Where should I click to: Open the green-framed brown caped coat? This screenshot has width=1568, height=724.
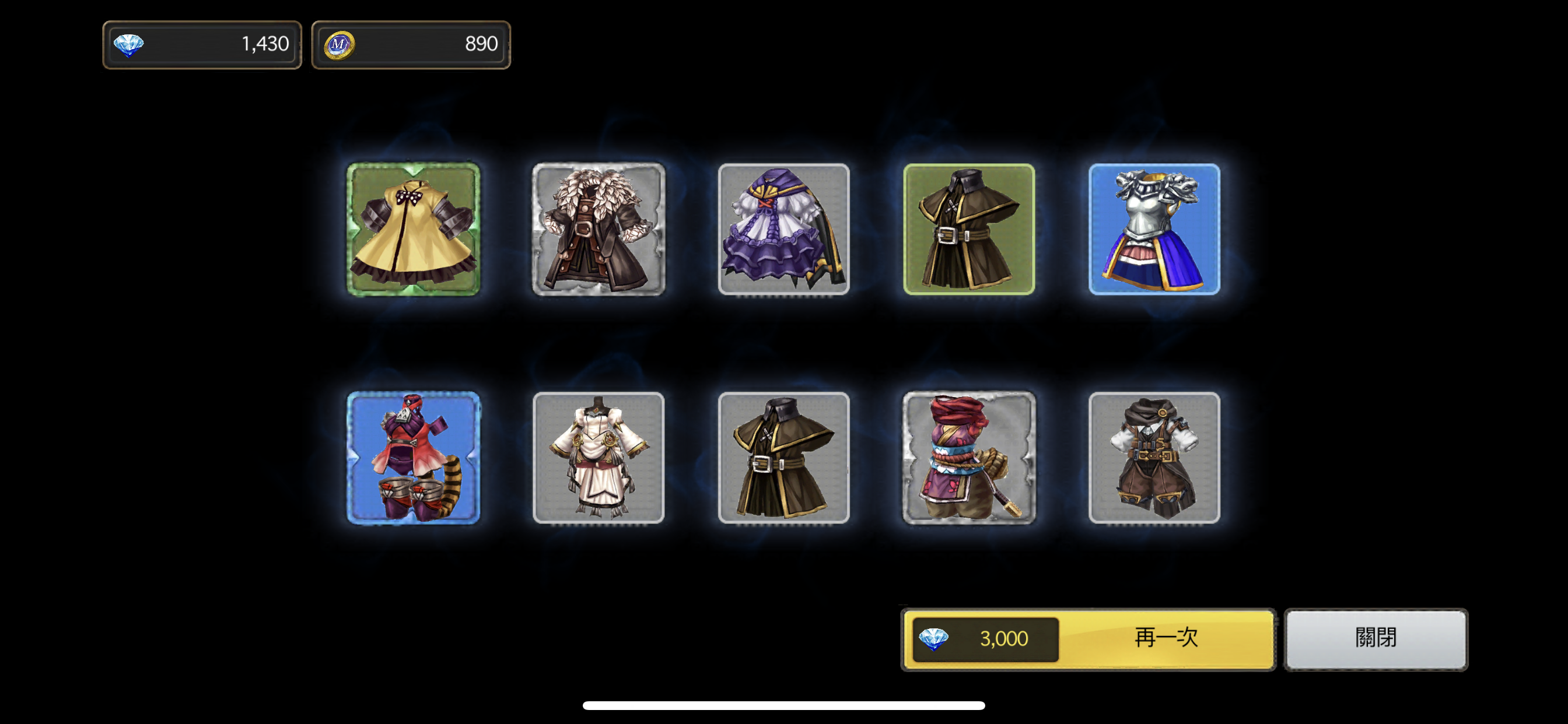click(x=969, y=229)
